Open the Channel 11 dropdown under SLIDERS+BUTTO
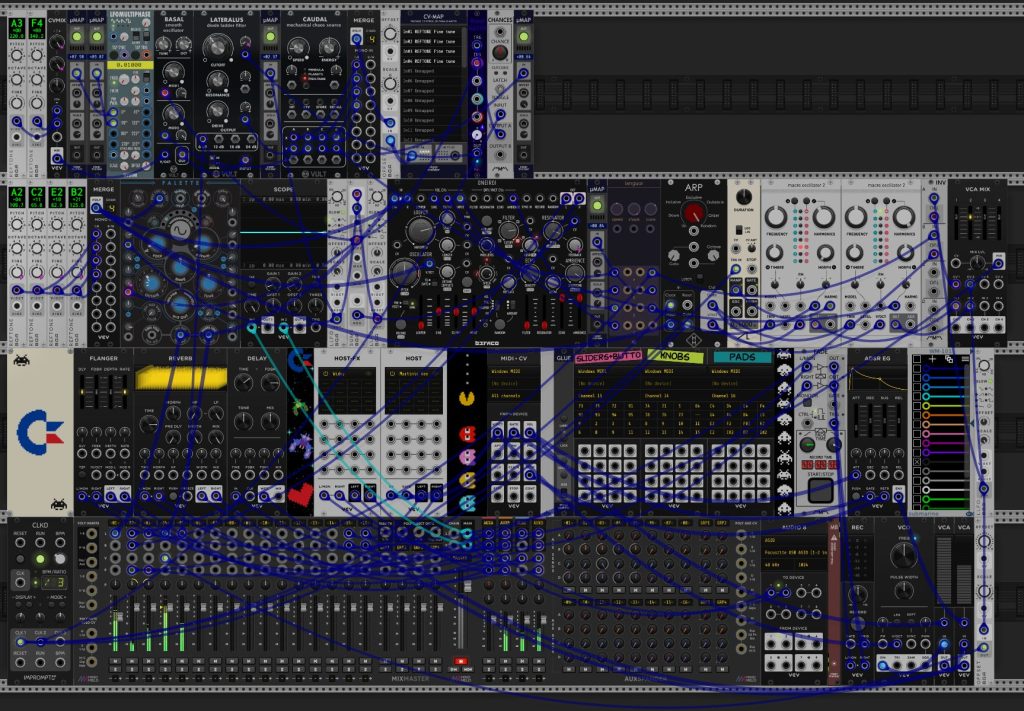Image resolution: width=1024 pixels, height=711 pixels. [607, 396]
